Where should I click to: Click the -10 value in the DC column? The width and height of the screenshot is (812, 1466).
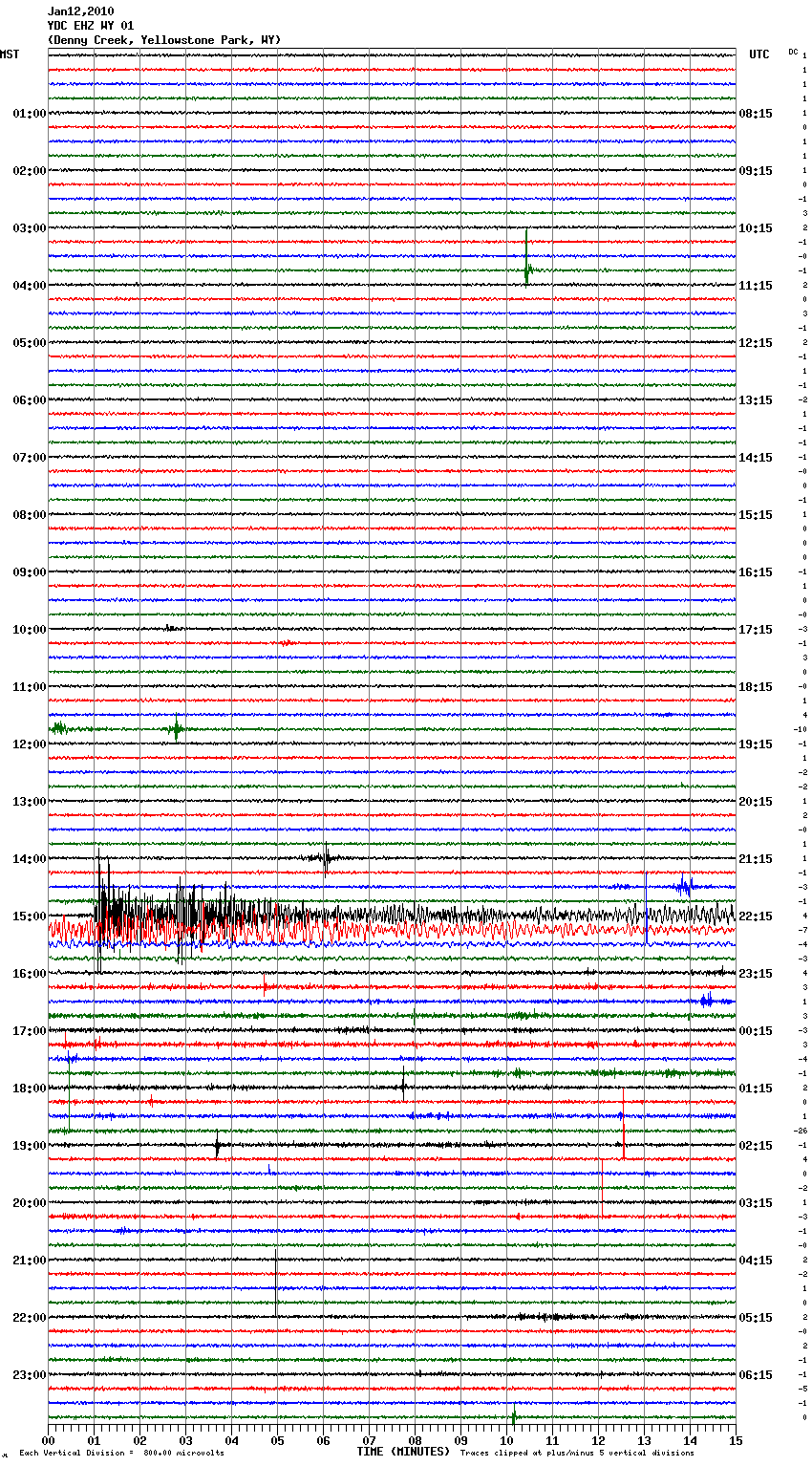pos(801,730)
